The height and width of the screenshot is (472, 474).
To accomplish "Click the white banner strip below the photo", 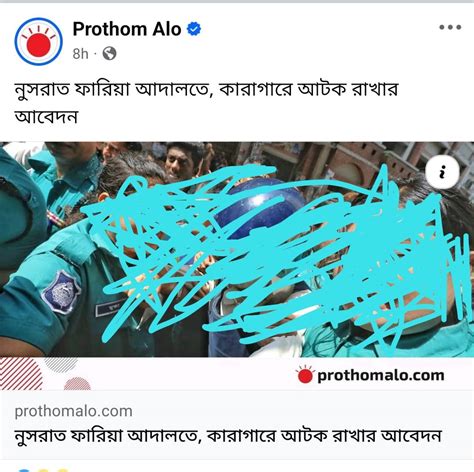I will 237,373.
